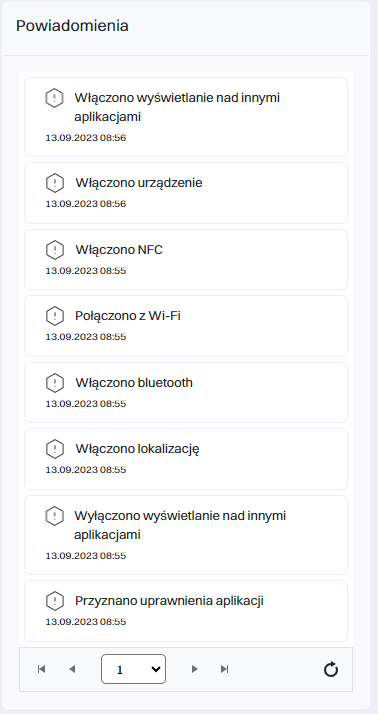Select the Włączono NFC notification text
This screenshot has width=378, height=714.
coord(119,250)
